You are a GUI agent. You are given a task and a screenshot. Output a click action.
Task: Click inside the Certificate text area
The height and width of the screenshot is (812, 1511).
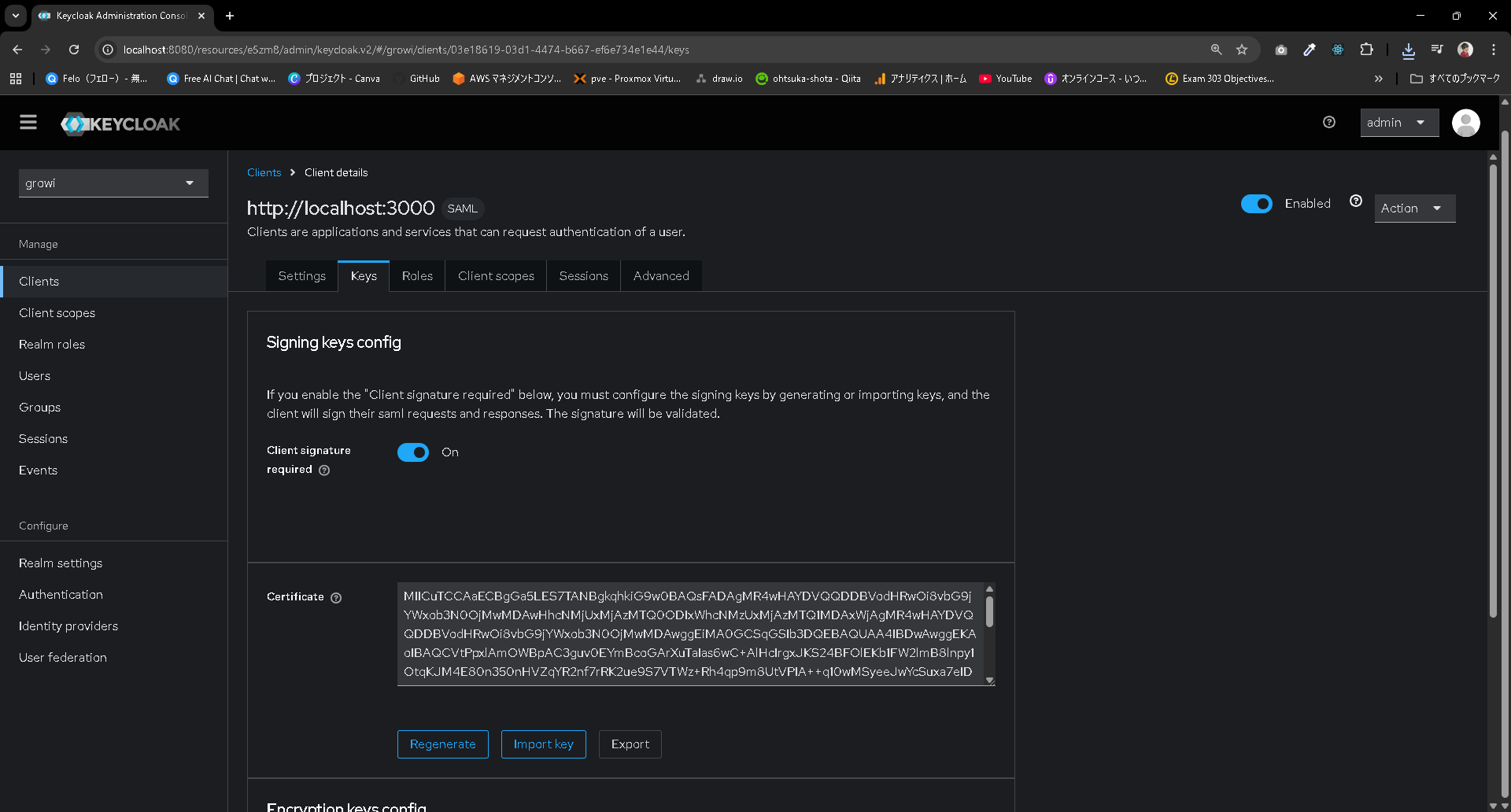[690, 634]
